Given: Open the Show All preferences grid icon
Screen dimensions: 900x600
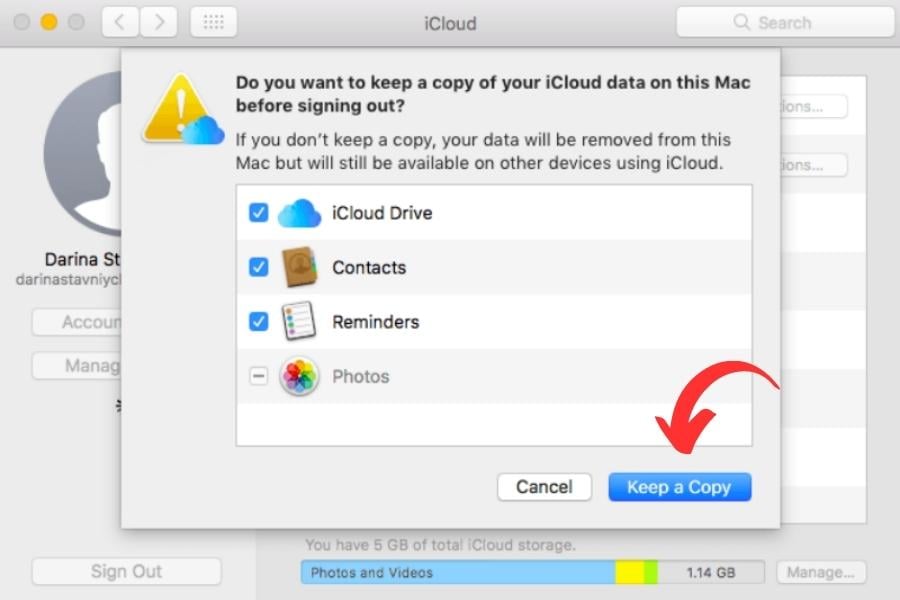Looking at the screenshot, I should (x=213, y=22).
